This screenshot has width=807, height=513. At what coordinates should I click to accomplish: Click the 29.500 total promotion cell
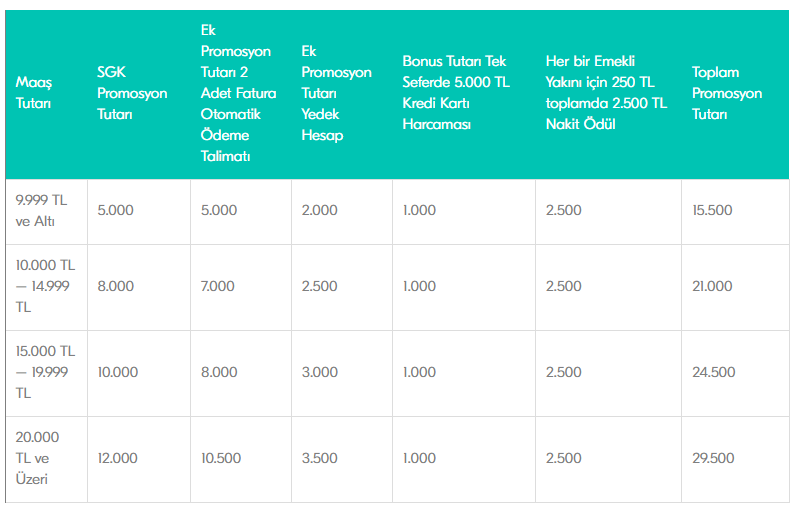713,458
